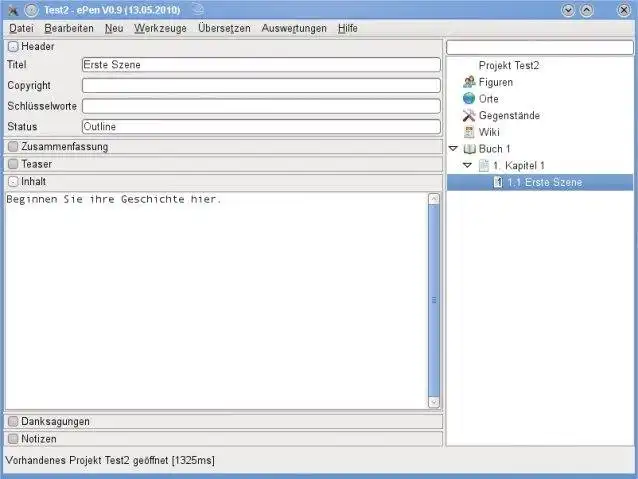
Task: Open the Neu menu
Action: [114, 28]
